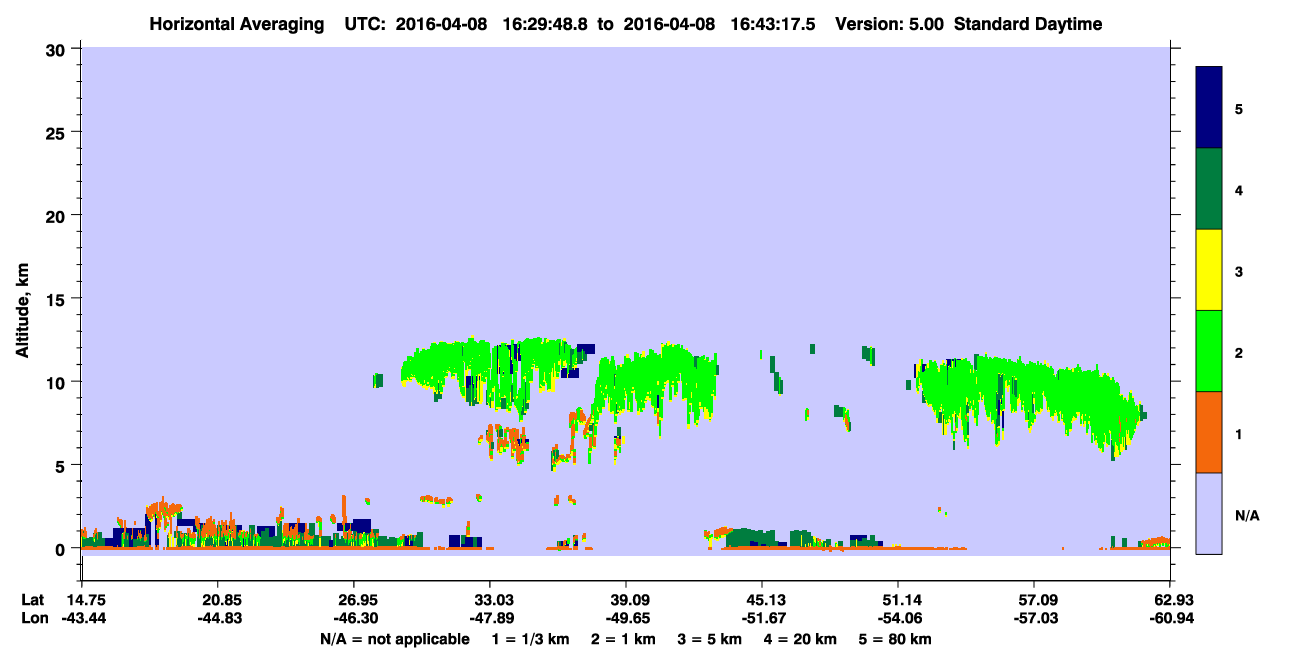Click the 30 tick label on altitude axis

(58, 49)
